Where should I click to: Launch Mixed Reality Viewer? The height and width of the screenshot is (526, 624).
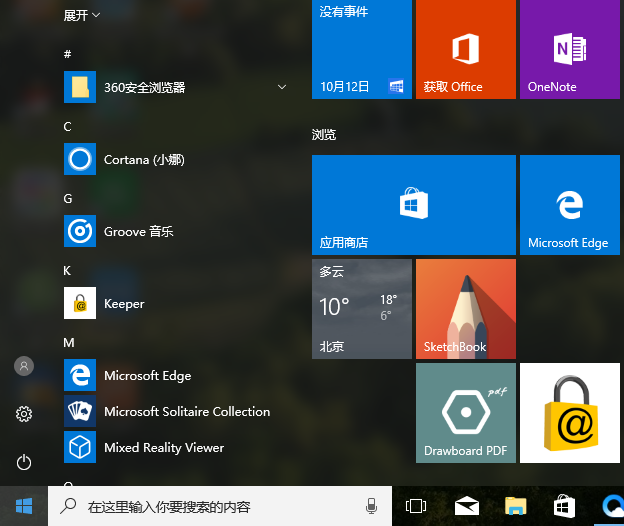click(163, 448)
